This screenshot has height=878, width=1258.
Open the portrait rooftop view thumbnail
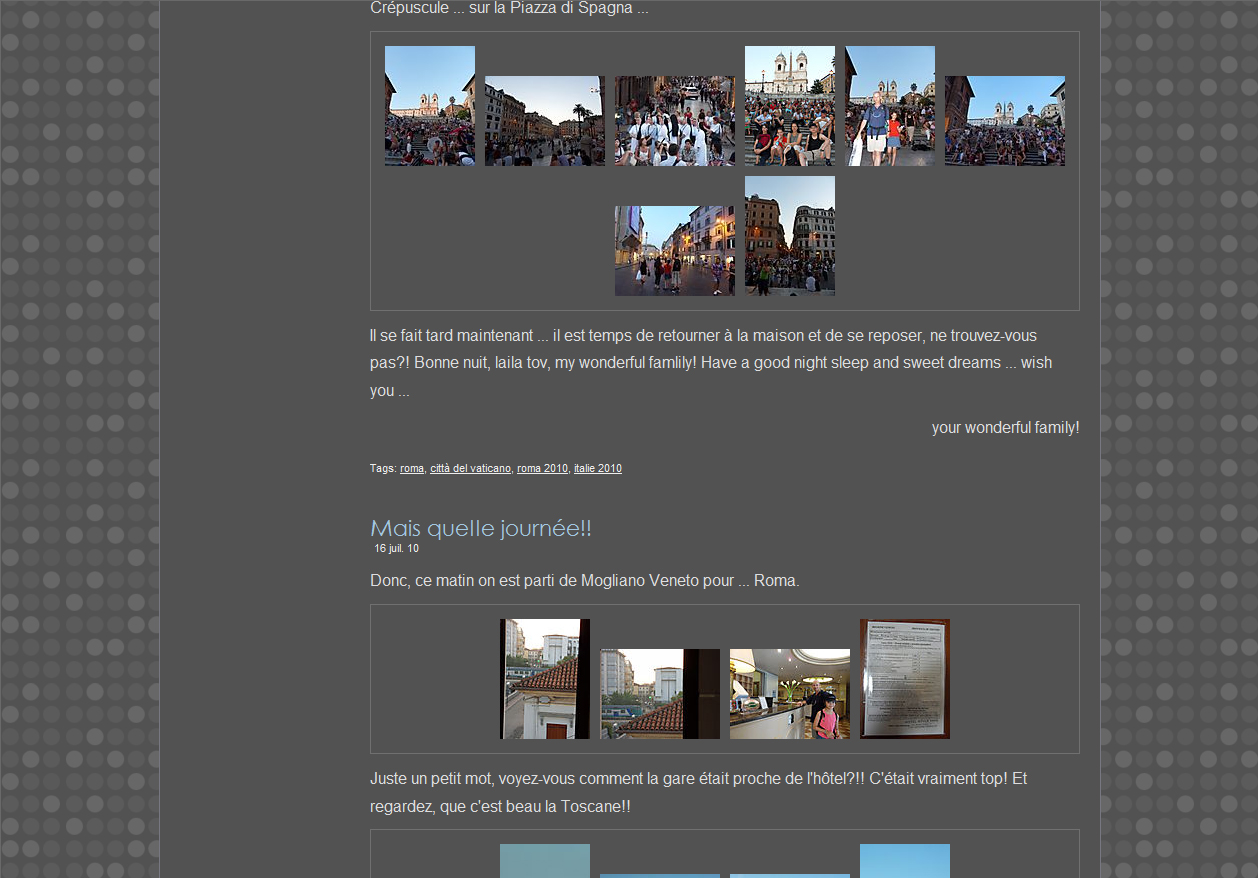point(544,679)
